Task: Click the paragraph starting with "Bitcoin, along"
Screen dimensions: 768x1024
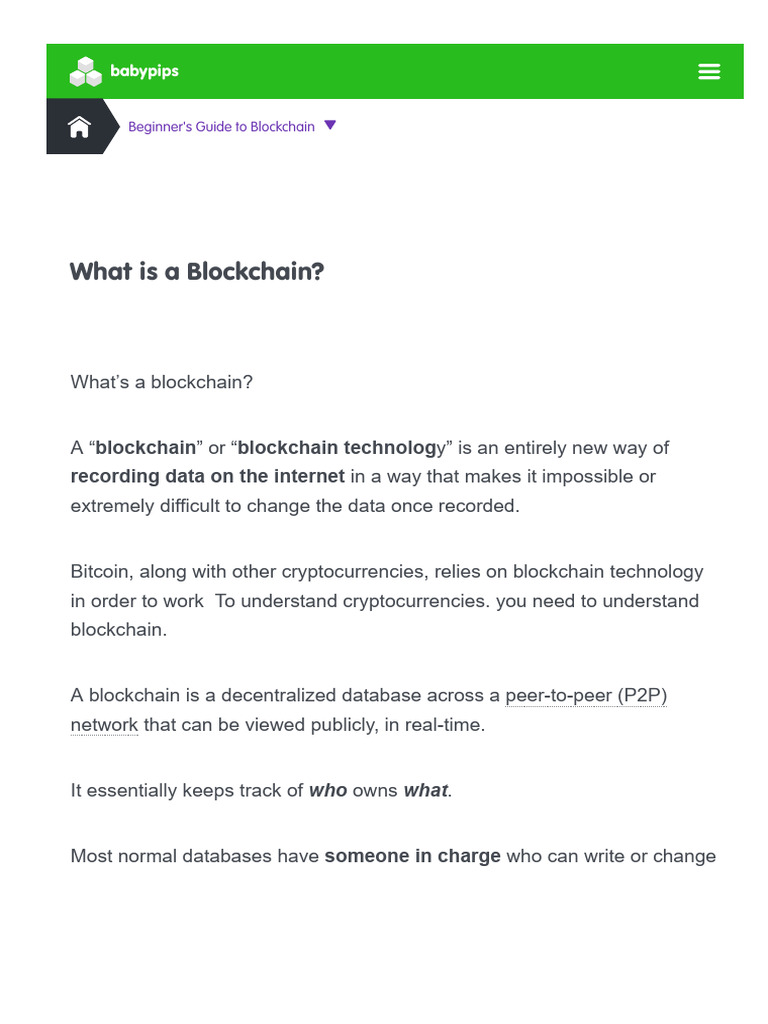Action: 386,600
